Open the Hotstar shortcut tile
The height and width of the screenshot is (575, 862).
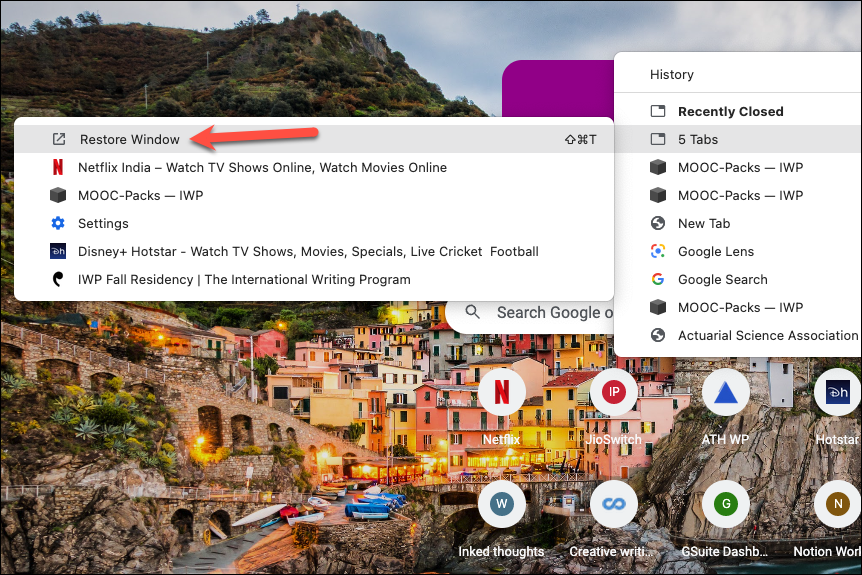838,407
